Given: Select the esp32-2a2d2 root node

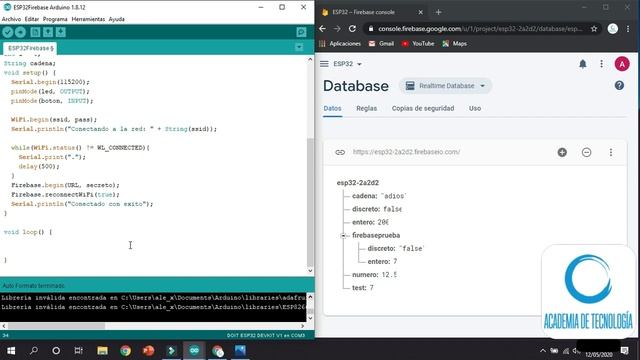Looking at the screenshot, I should pyautogui.click(x=358, y=183).
